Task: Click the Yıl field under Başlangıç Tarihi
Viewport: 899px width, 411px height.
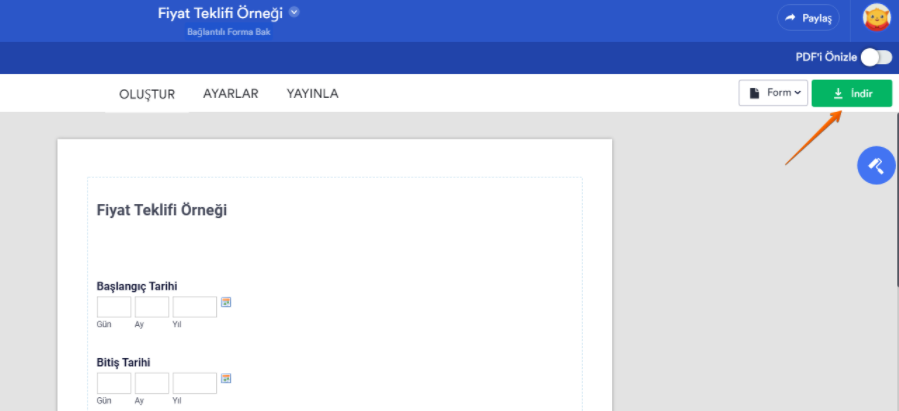Action: (x=194, y=307)
